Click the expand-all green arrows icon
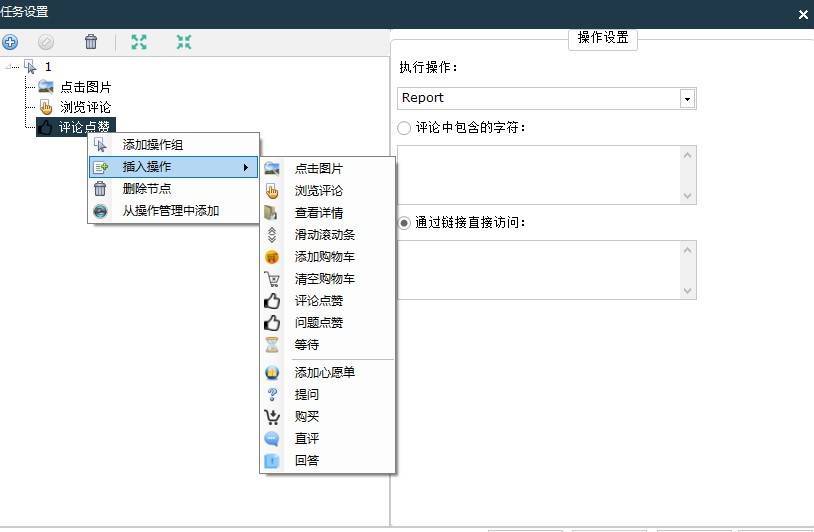The width and height of the screenshot is (814, 532). tap(139, 42)
